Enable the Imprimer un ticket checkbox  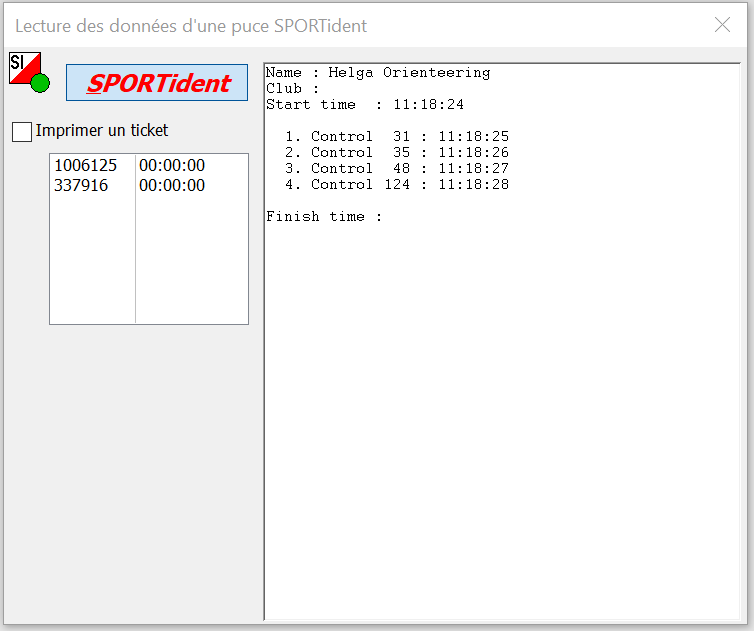coord(22,131)
